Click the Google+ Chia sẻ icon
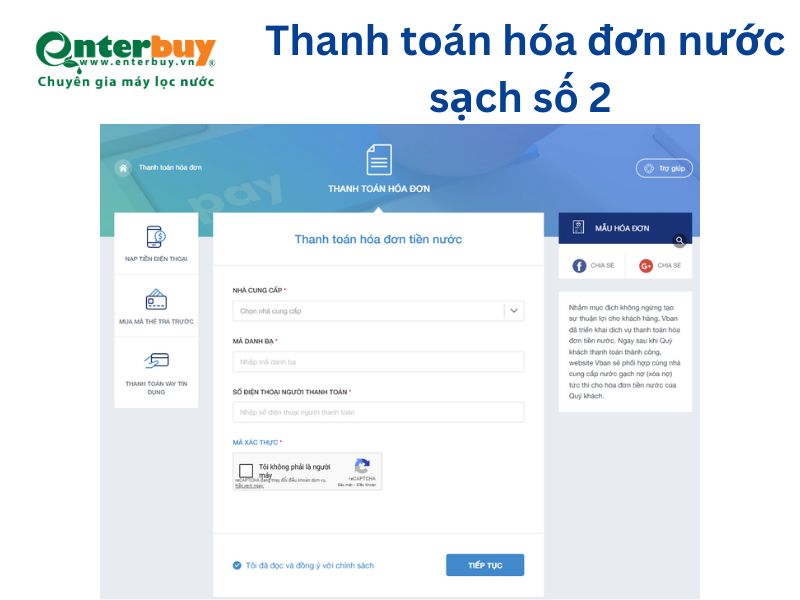The width and height of the screenshot is (800, 600). click(x=646, y=266)
